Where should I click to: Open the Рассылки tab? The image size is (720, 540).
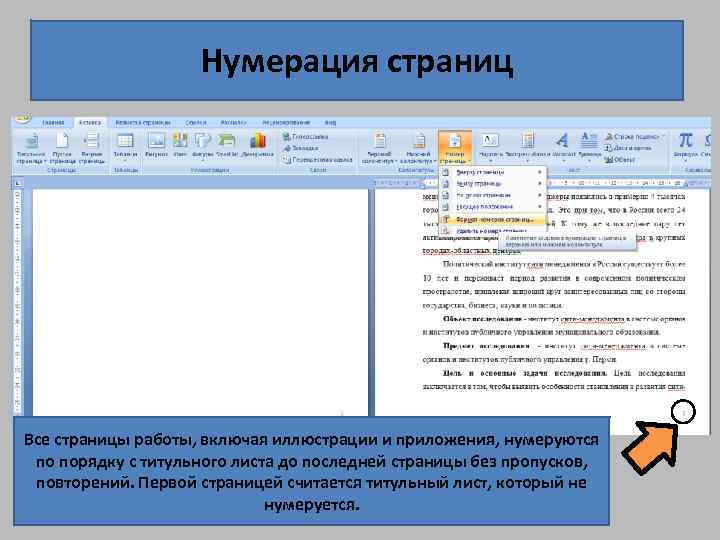pyautogui.click(x=233, y=123)
